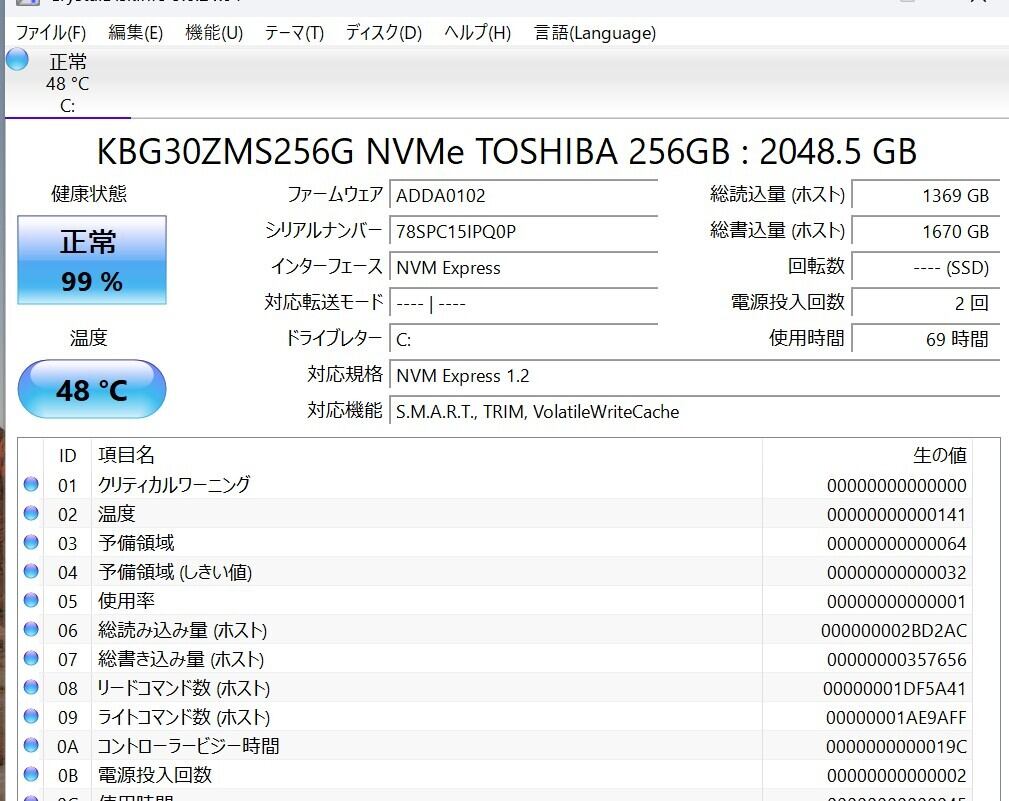This screenshot has height=801, width=1009.
Task: Click the status orb for リードコマンド数 row
Action: click(x=31, y=686)
